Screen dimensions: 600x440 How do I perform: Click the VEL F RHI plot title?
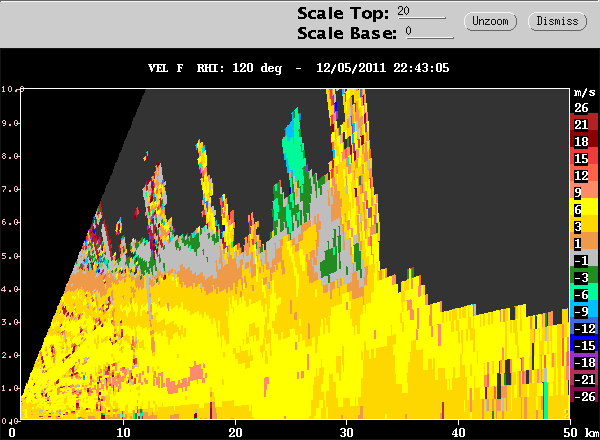(x=300, y=69)
